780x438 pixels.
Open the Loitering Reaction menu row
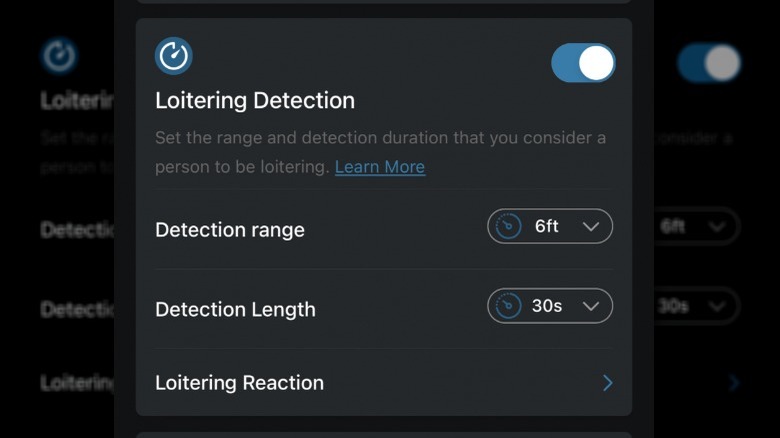383,383
